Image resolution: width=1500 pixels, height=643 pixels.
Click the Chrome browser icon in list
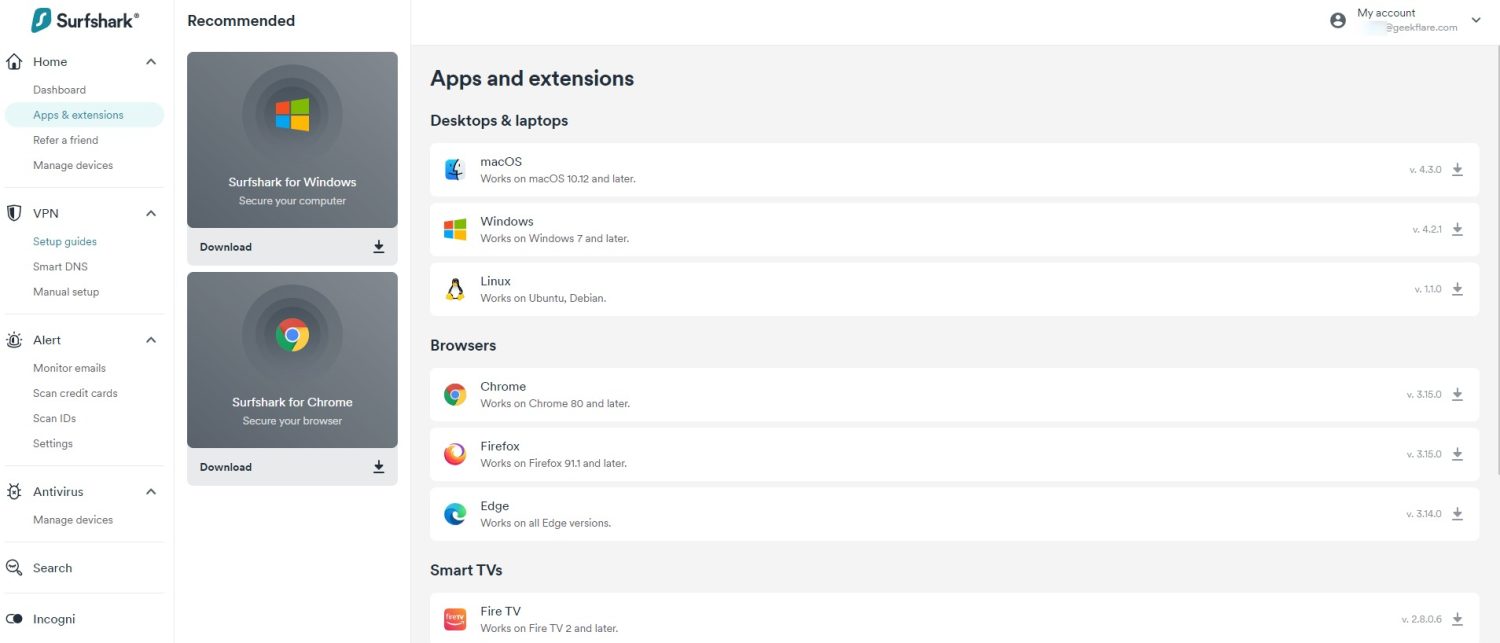pyautogui.click(x=455, y=395)
